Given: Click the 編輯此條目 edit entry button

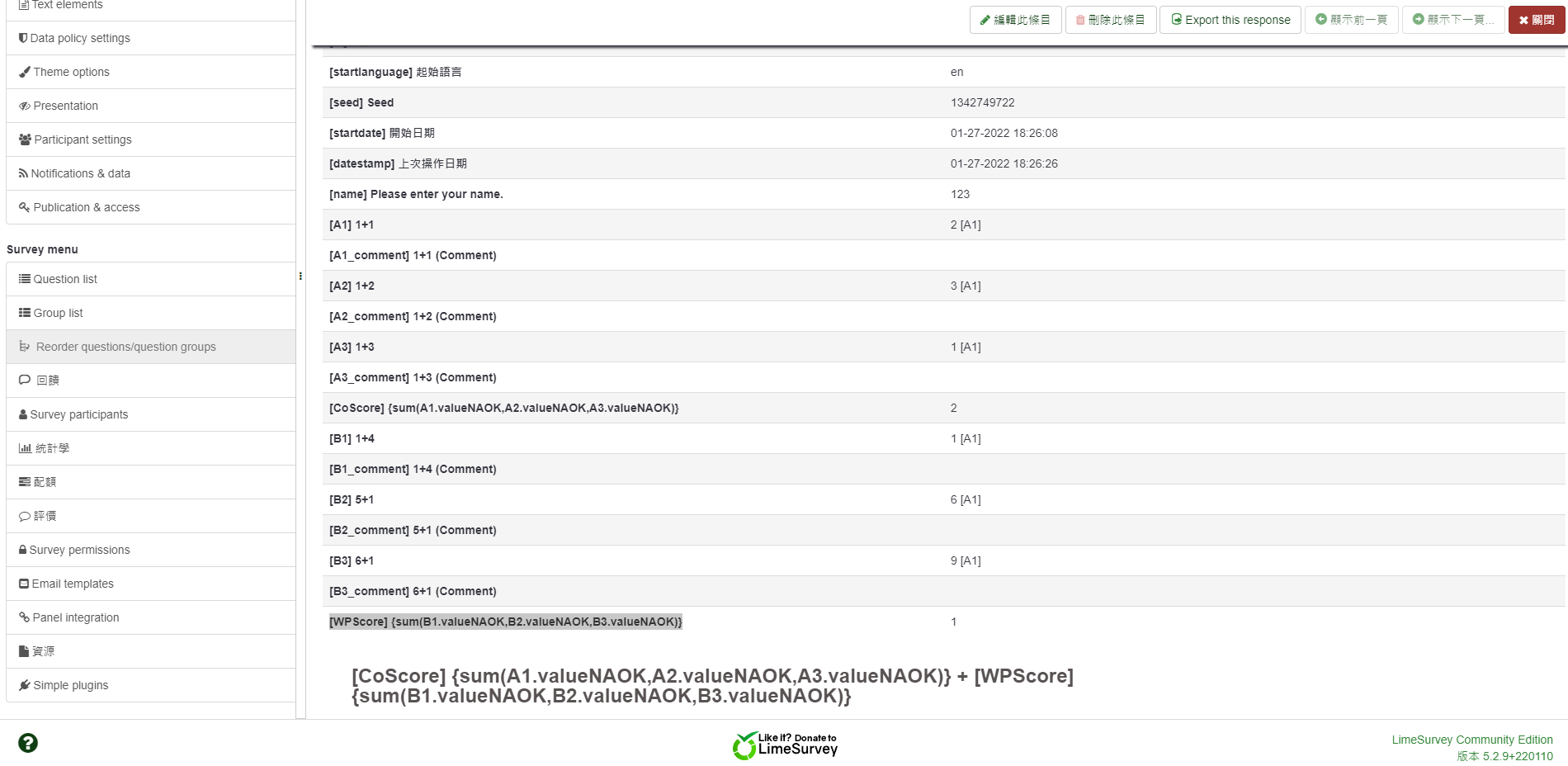Looking at the screenshot, I should pos(1015,20).
